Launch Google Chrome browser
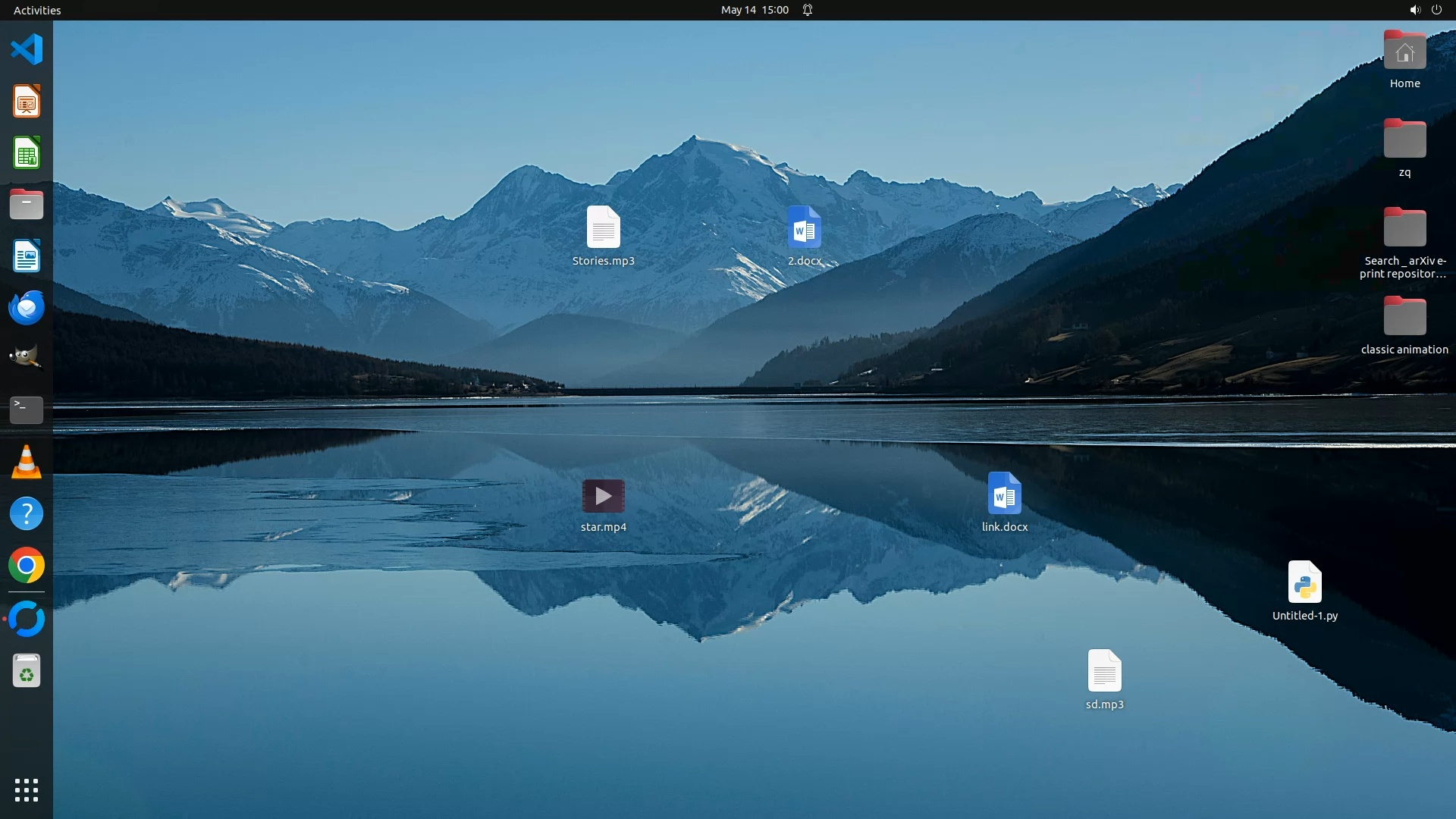Screen dimensions: 1456x819 27,565
